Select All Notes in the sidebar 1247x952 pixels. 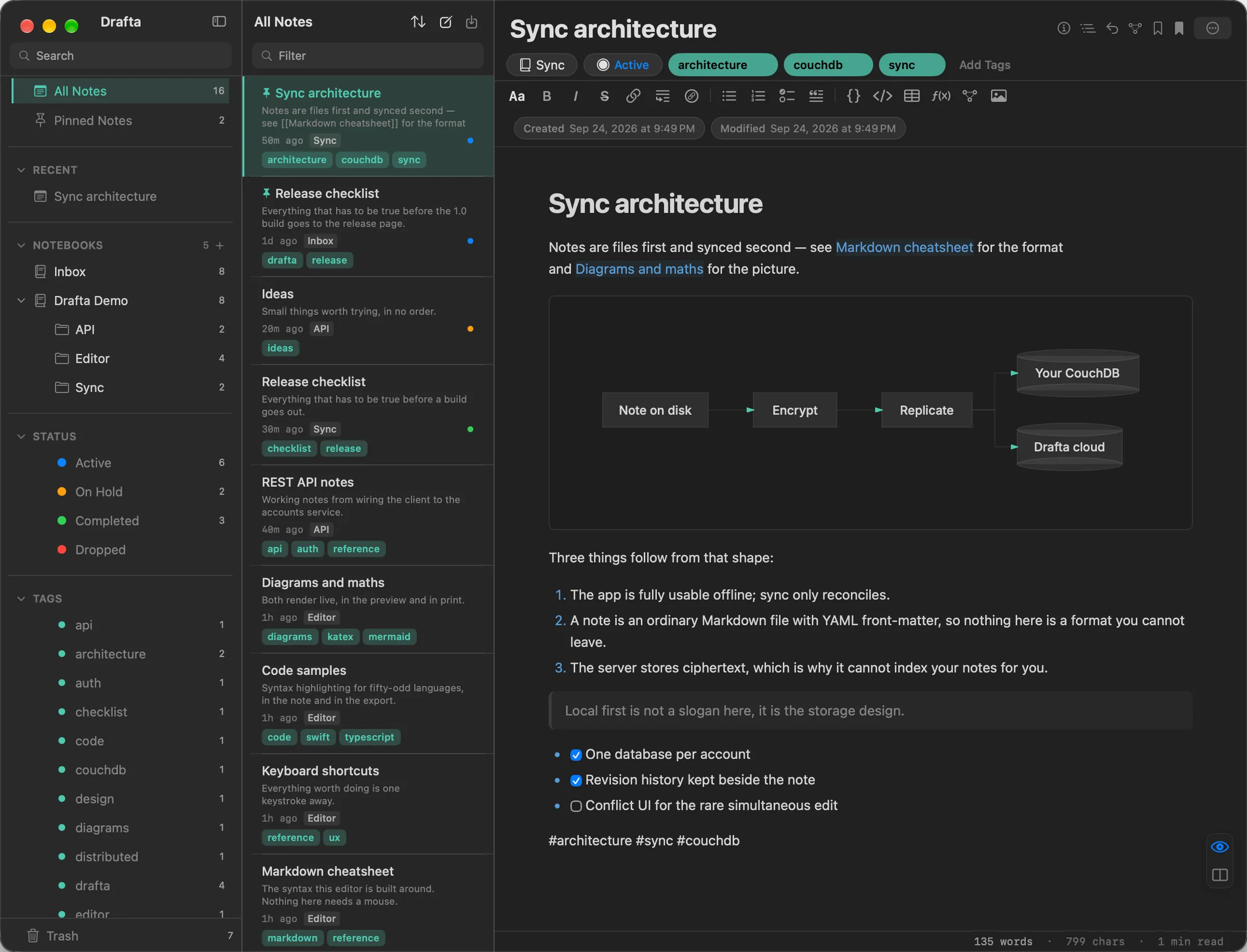coord(120,91)
